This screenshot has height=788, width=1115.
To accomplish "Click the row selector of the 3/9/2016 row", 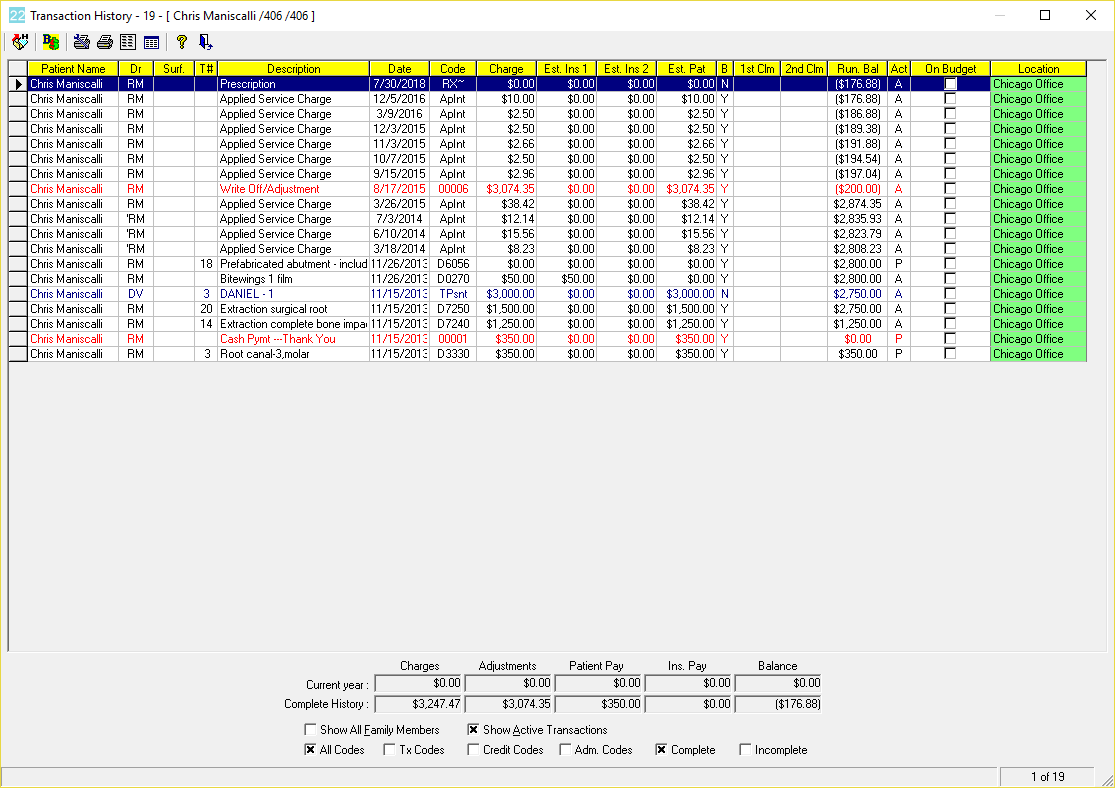I will point(18,114).
